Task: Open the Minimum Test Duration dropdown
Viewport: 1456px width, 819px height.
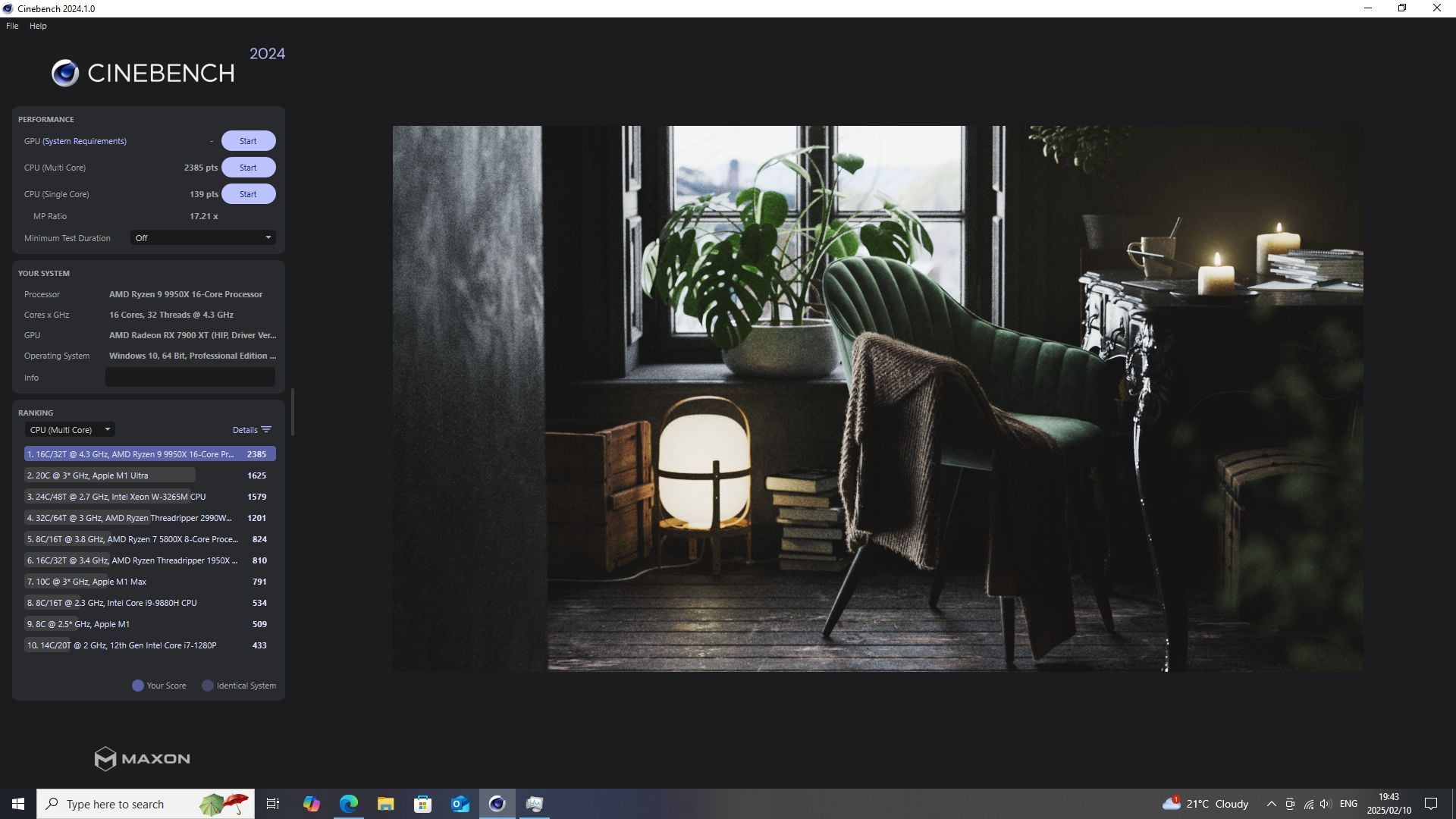Action: 202,238
